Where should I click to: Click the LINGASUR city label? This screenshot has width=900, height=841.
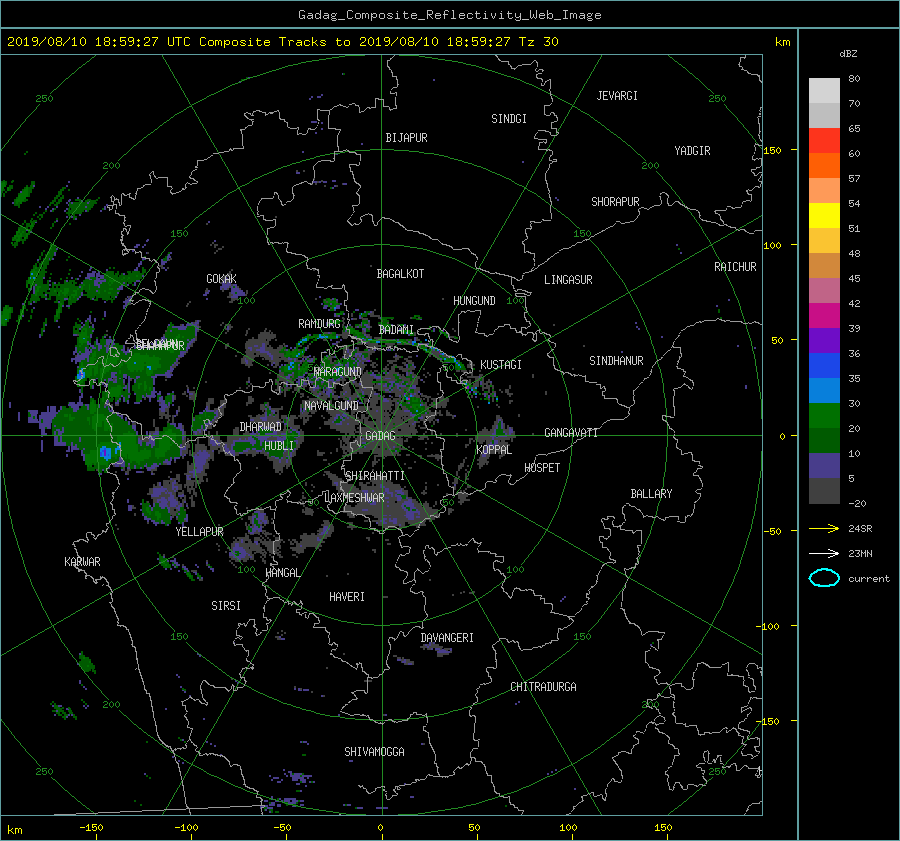pos(568,280)
